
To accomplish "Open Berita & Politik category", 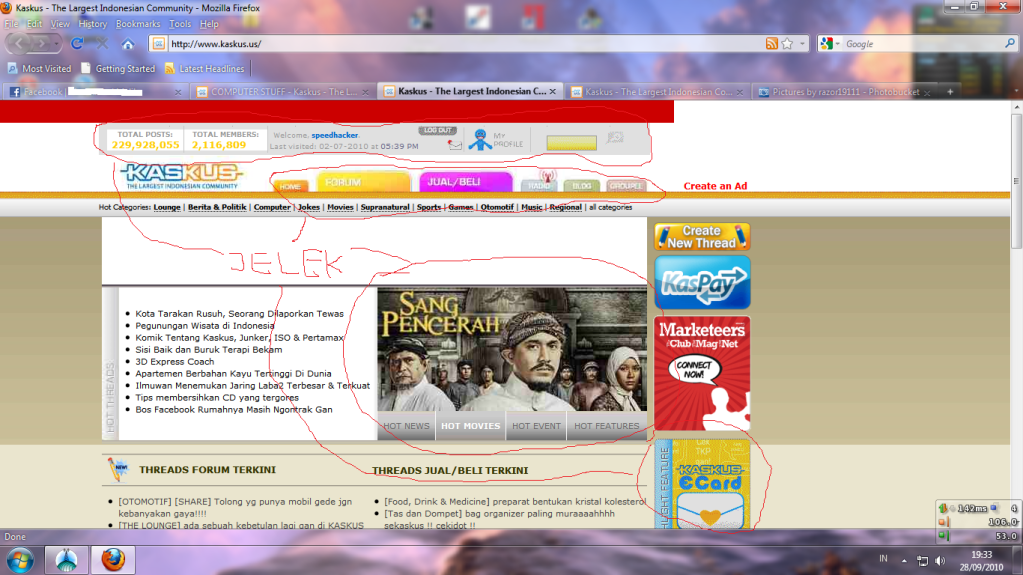I will (217, 207).
